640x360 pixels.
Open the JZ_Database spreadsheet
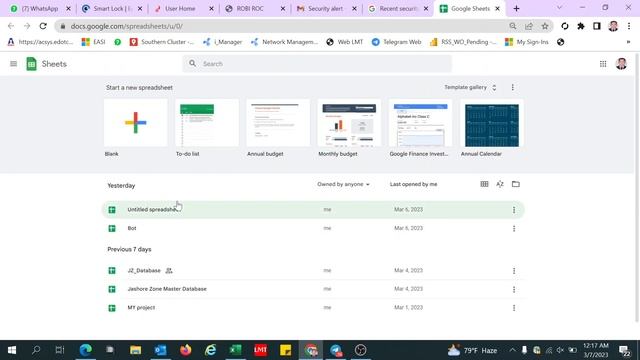pos(313,271)
